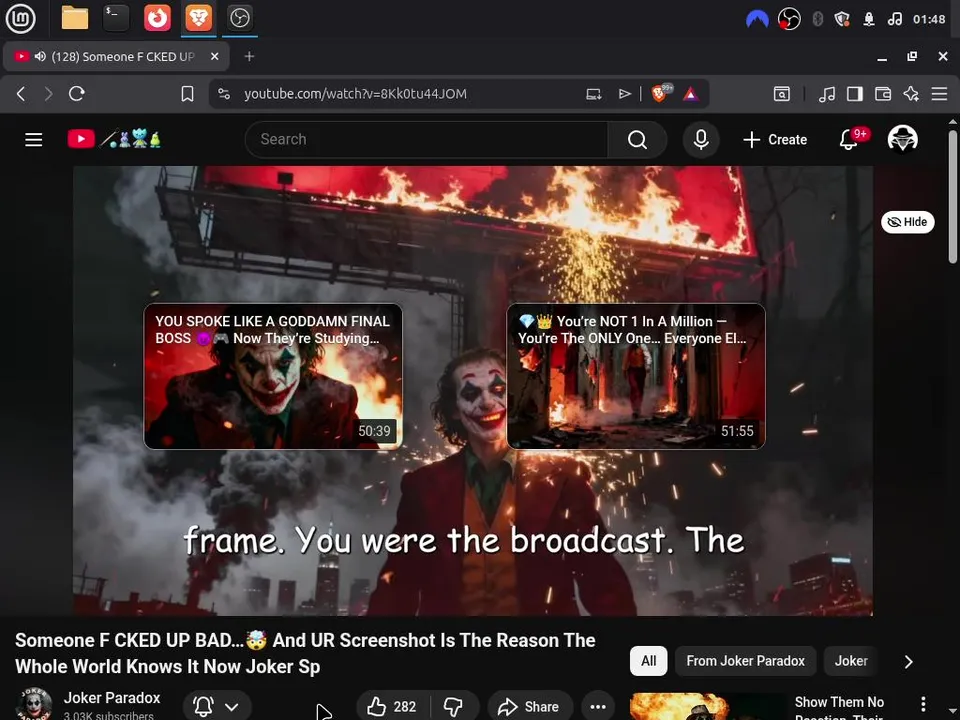Open the OBS recording tray indicator
This screenshot has width=960, height=720.
[x=789, y=19]
